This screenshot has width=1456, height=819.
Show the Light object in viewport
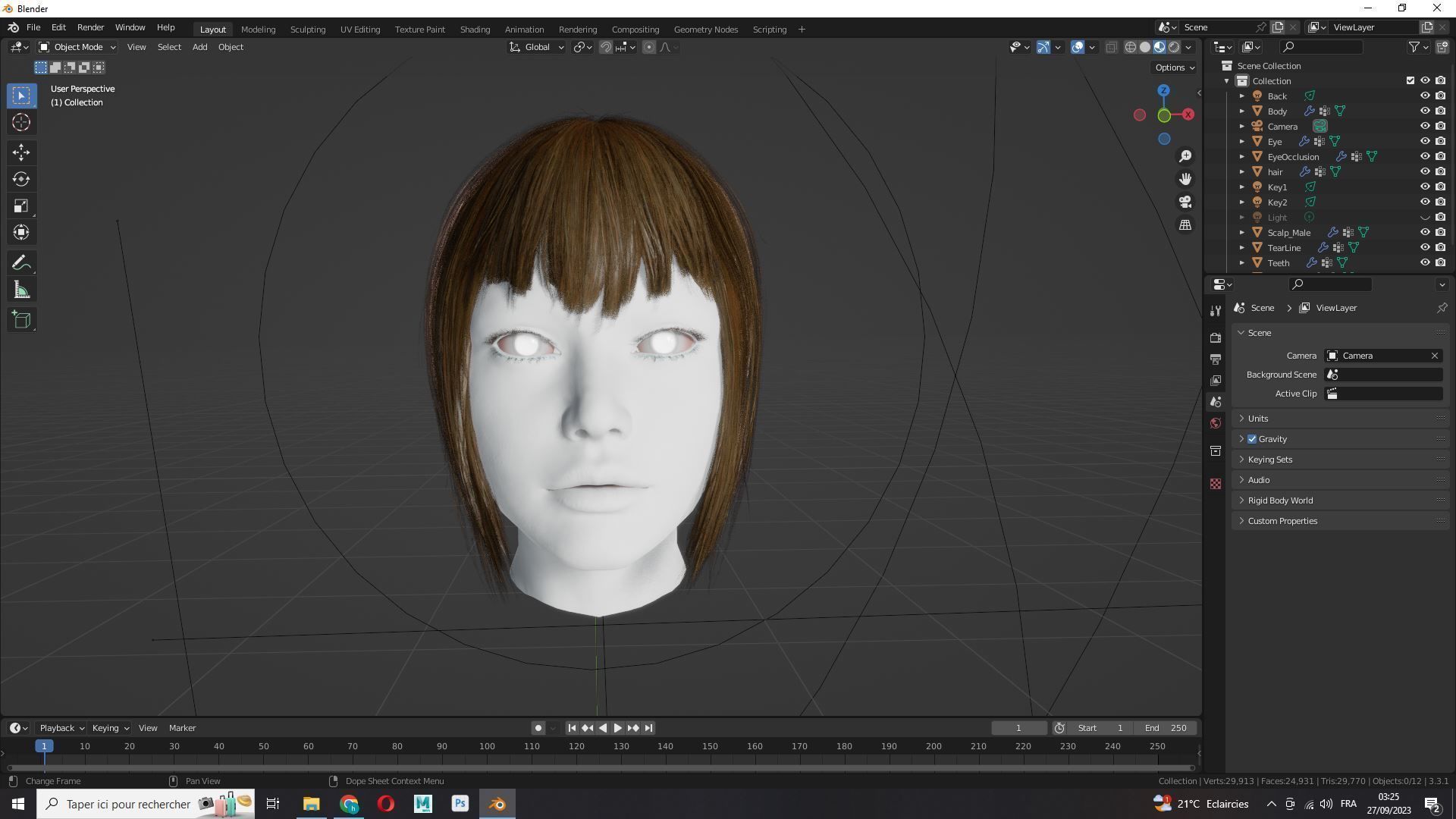pyautogui.click(x=1425, y=218)
